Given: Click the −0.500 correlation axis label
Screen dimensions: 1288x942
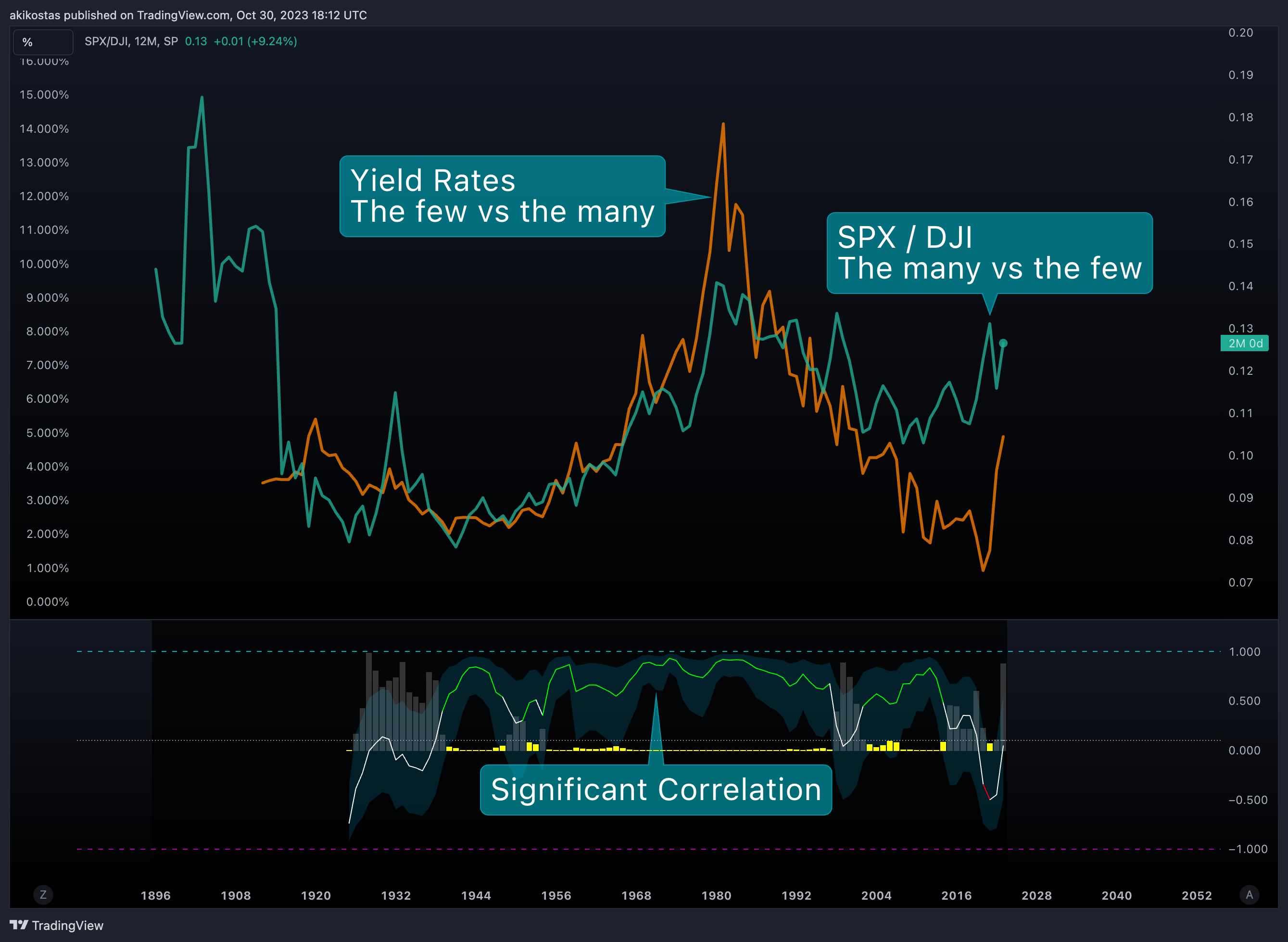Looking at the screenshot, I should pos(1248,800).
